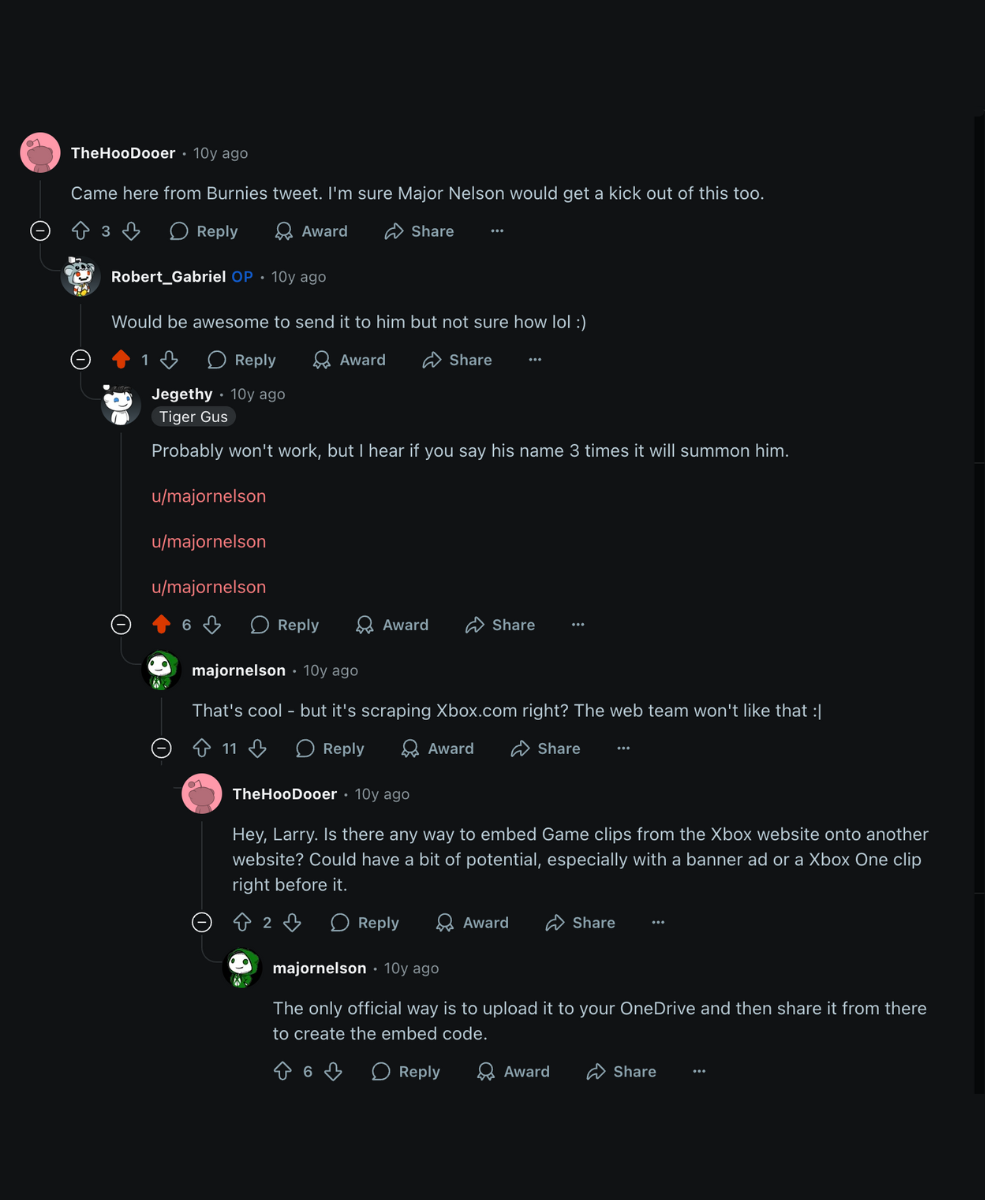The image size is (985, 1200).
Task: Click the Award icon under the OneDrive reply
Action: [x=485, y=1071]
